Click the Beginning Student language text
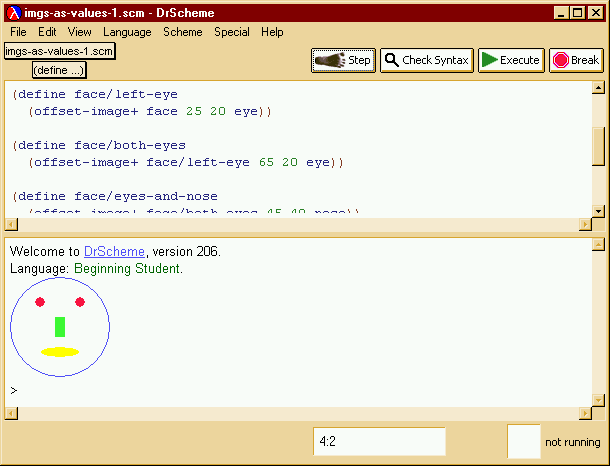This screenshot has height=466, width=610. tap(127, 269)
